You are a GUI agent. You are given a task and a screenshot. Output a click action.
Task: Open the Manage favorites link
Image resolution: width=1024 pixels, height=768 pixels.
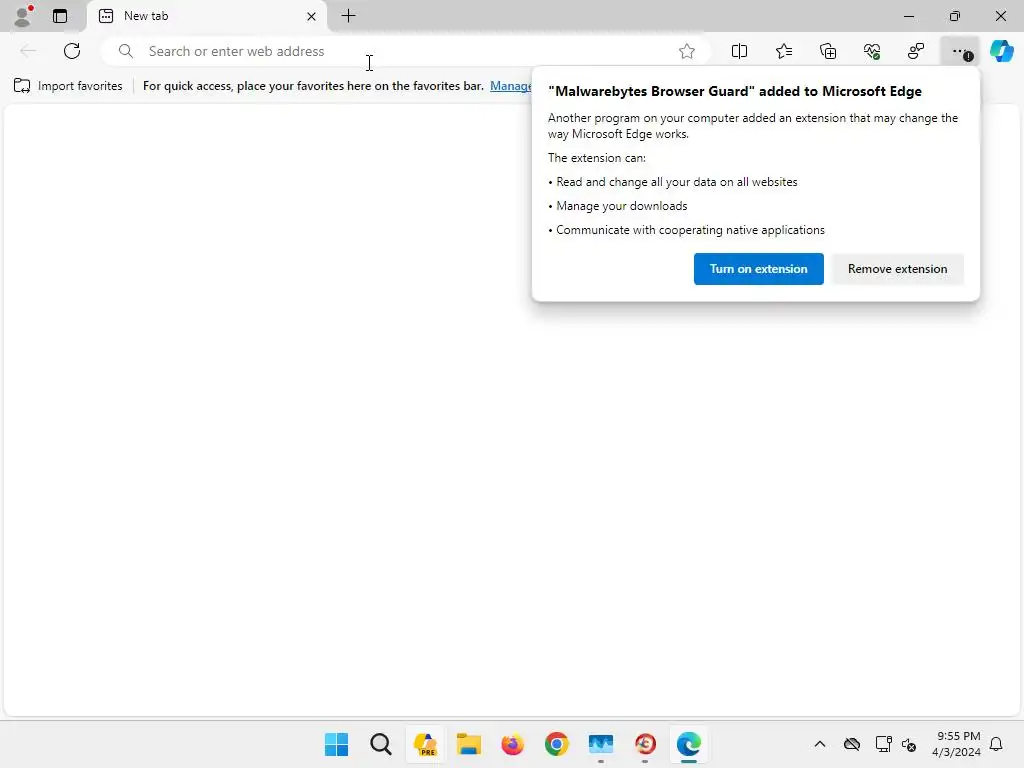click(x=511, y=86)
